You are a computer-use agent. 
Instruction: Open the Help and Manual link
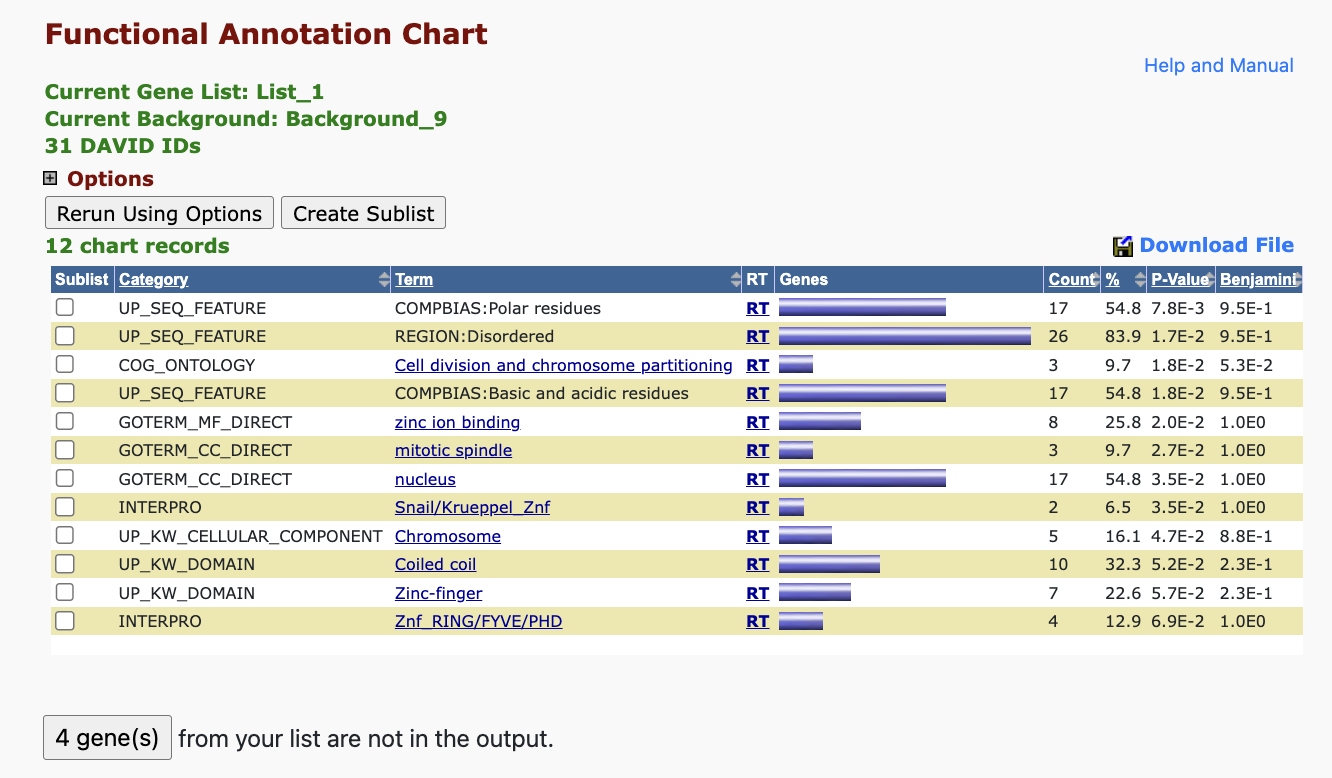pos(1218,65)
